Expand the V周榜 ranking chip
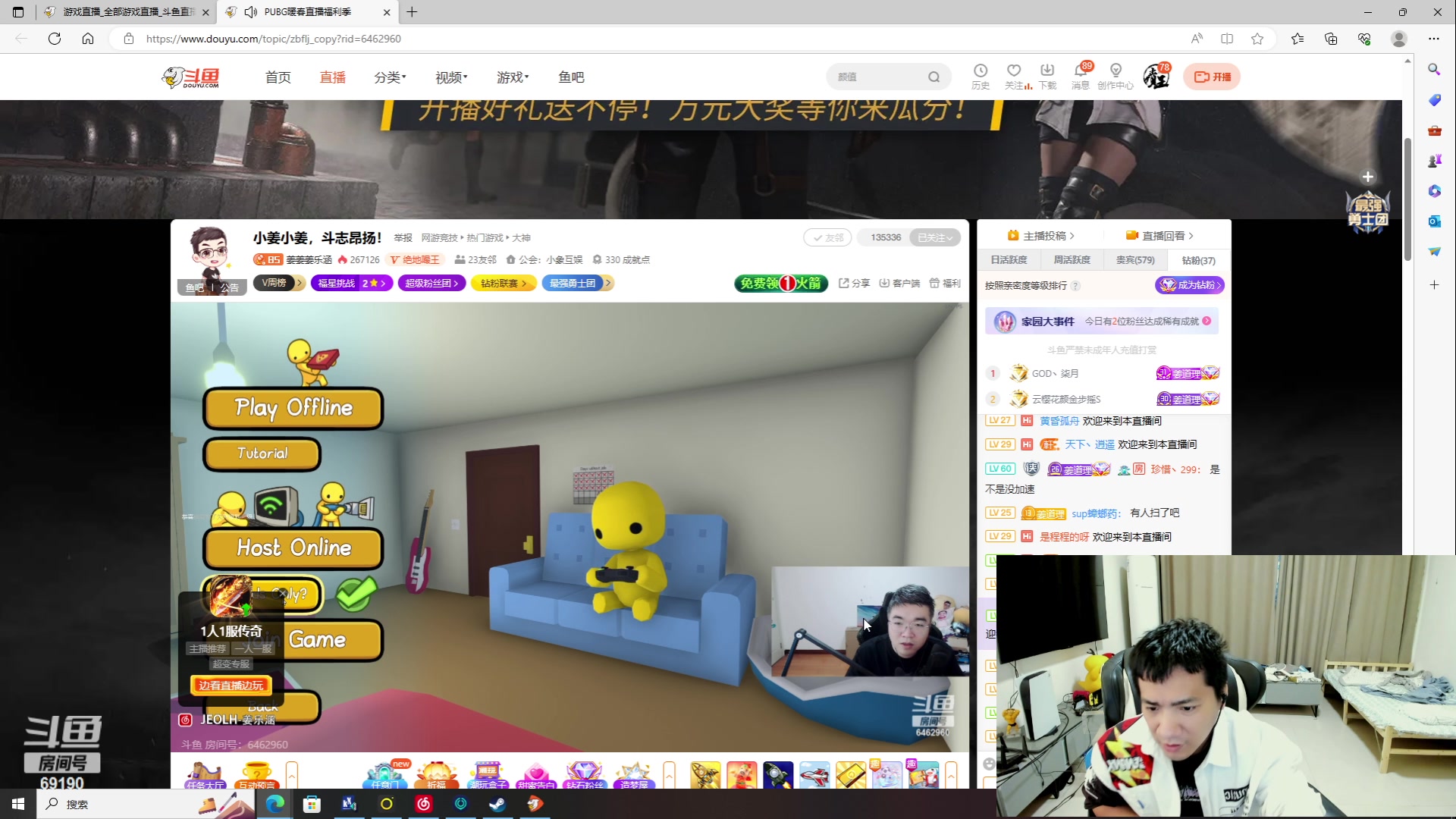1456x819 pixels. pyautogui.click(x=279, y=283)
